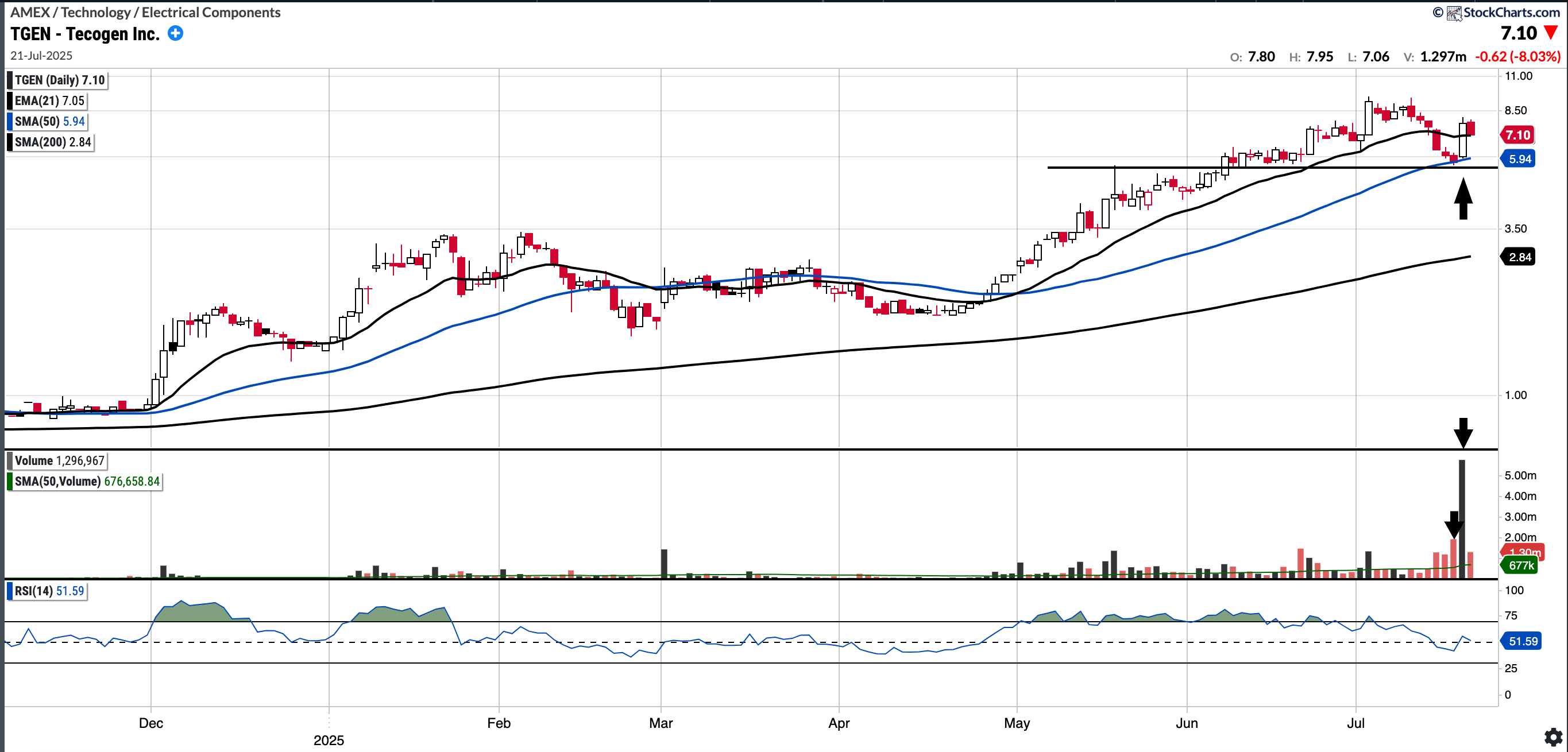Click the StockCharts.com logo

tap(1503, 12)
